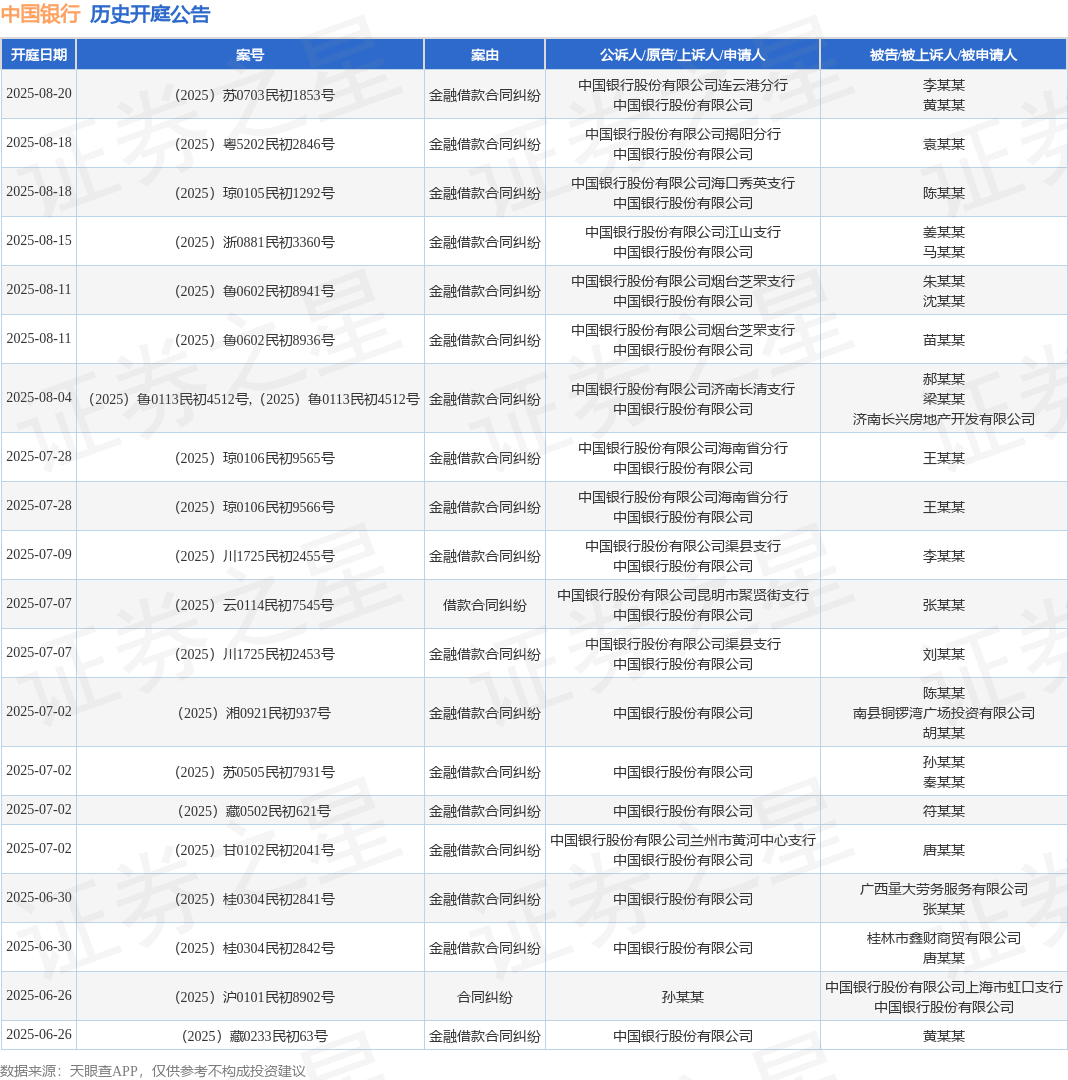Screen dimensions: 1068x1080
Task: Click the 历史开庭公告 heading
Action: [x=149, y=14]
